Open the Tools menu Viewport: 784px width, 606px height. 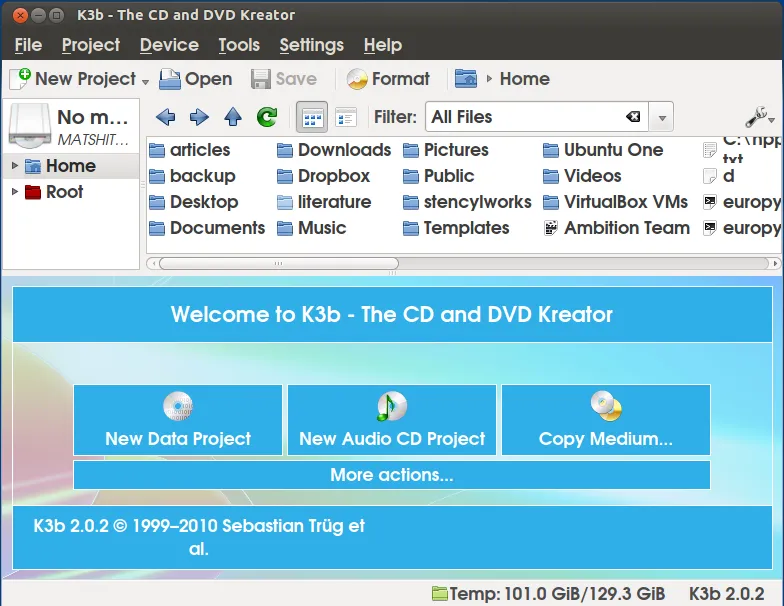pyautogui.click(x=239, y=45)
